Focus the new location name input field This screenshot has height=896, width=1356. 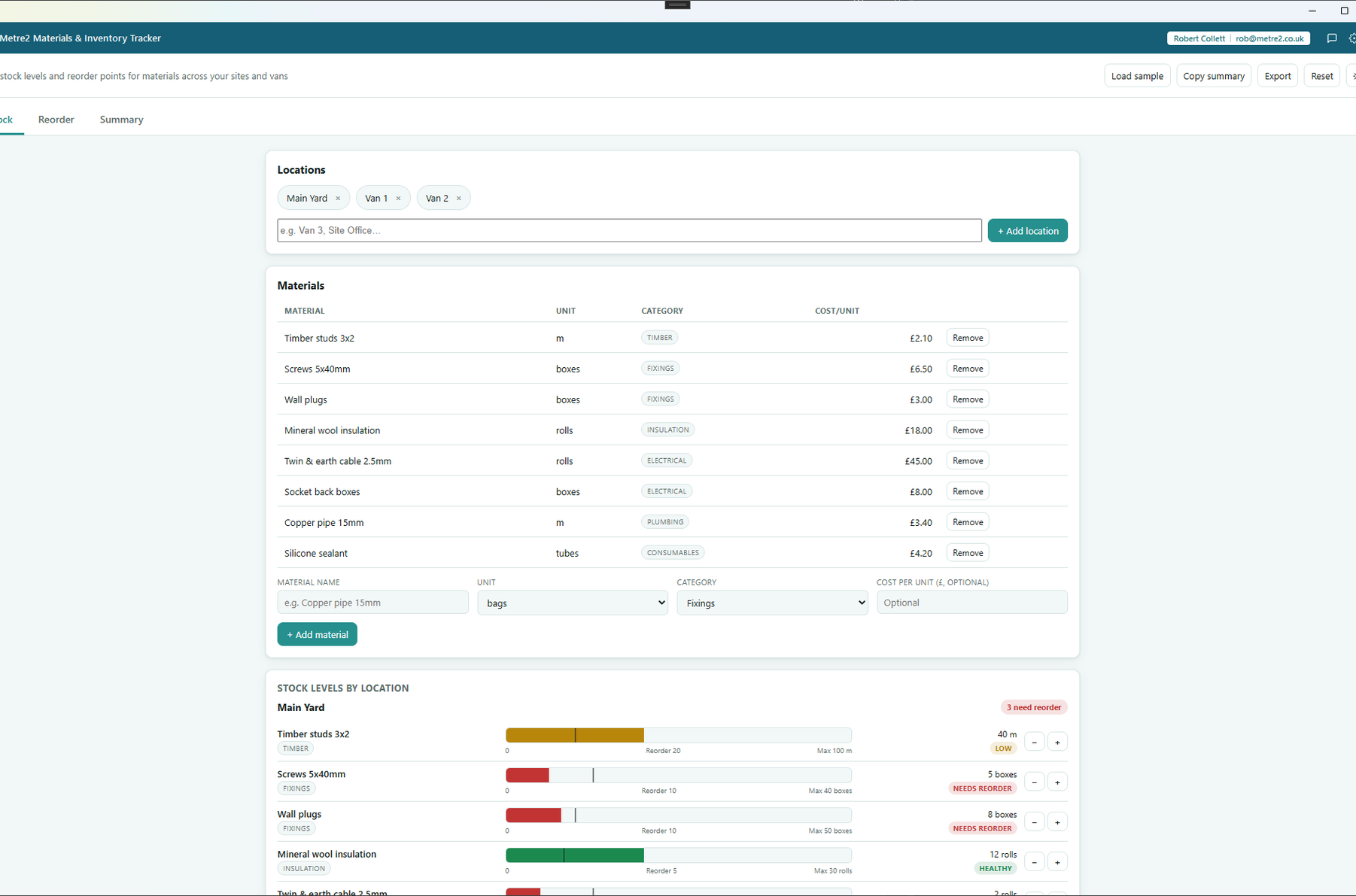coord(629,230)
